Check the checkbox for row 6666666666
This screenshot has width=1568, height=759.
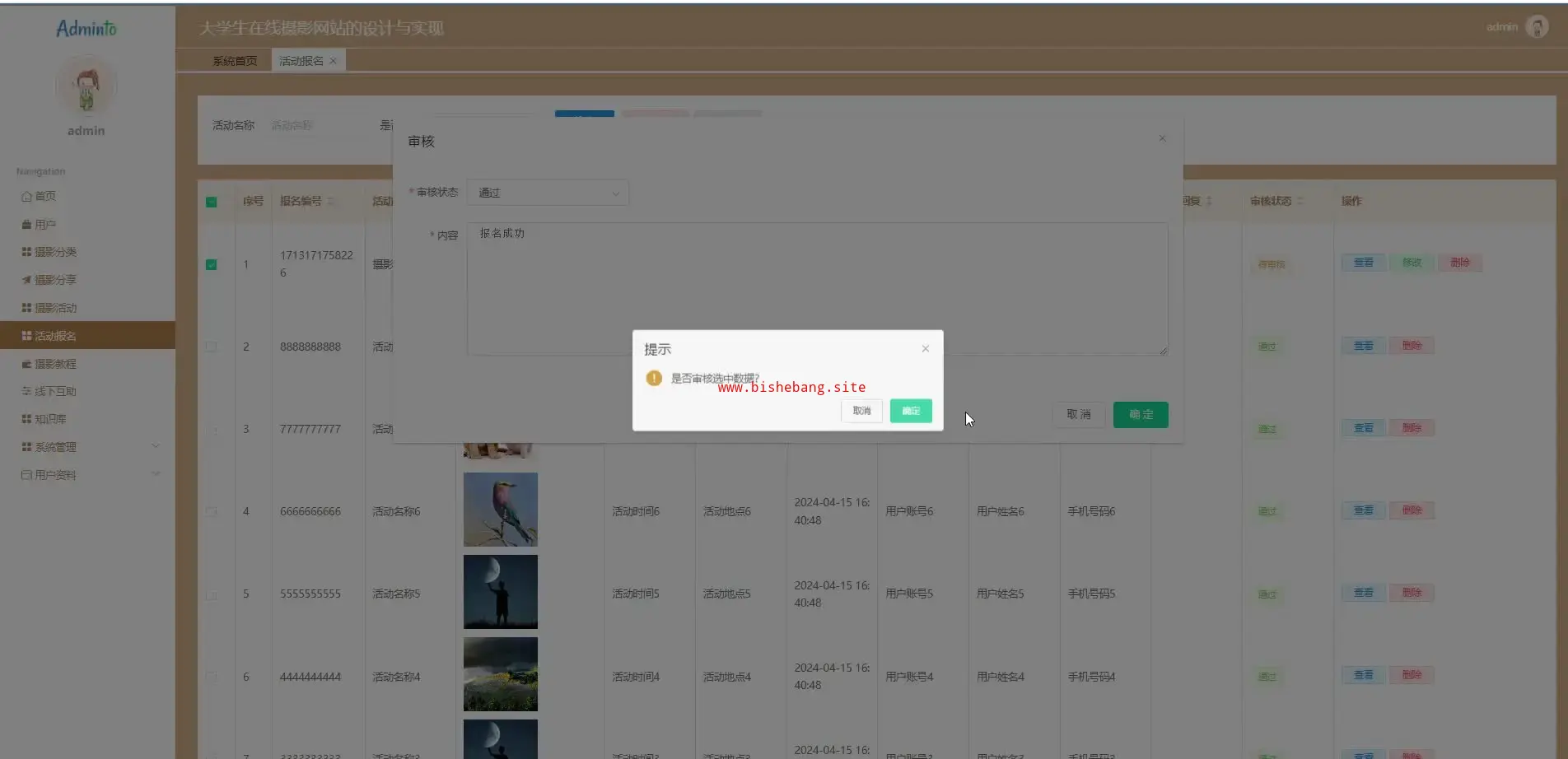click(x=212, y=511)
